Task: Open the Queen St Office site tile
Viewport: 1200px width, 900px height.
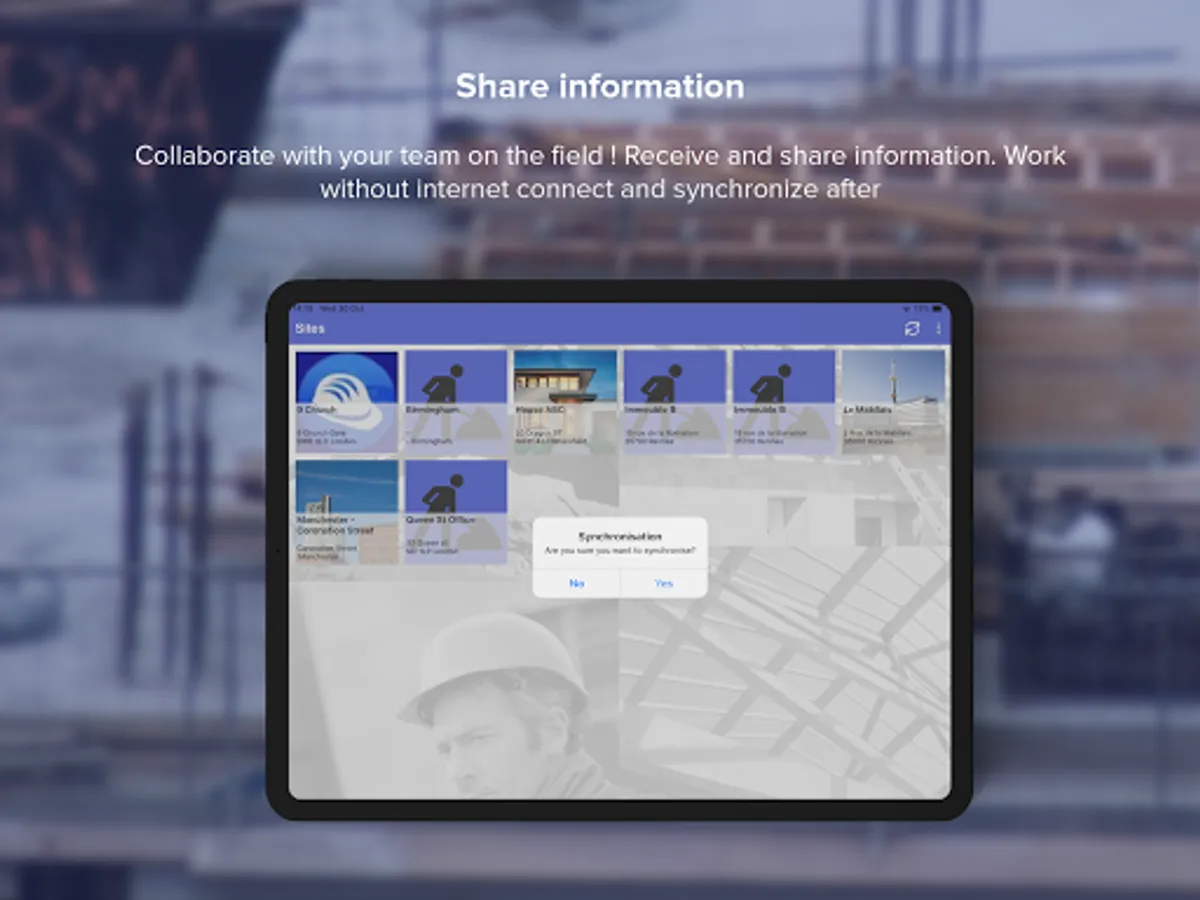Action: point(456,512)
